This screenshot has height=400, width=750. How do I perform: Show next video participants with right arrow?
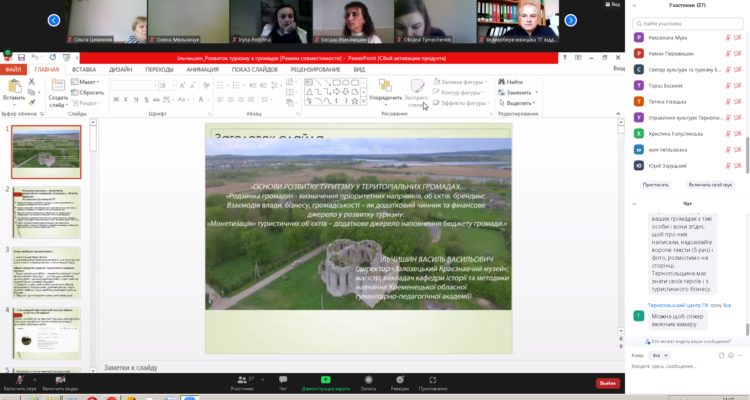[x=571, y=20]
